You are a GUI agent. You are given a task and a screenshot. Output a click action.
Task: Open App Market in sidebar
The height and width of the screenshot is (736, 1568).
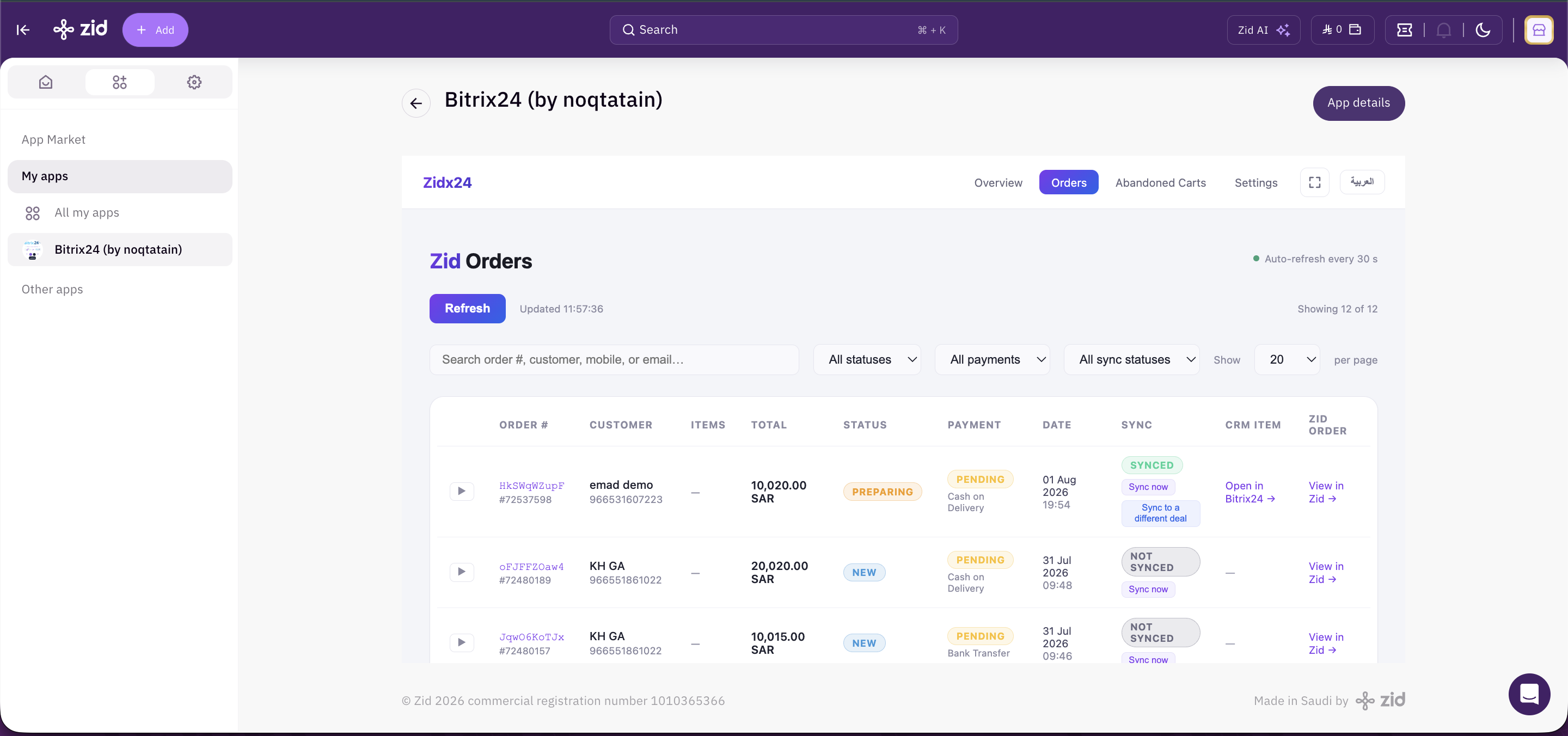coord(53,139)
